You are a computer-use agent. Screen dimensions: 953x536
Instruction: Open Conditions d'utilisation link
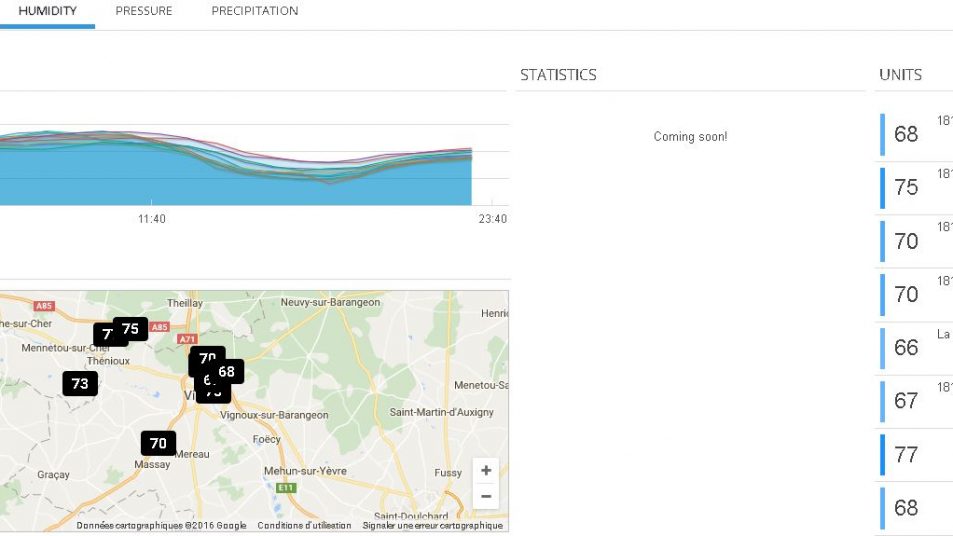[304, 526]
